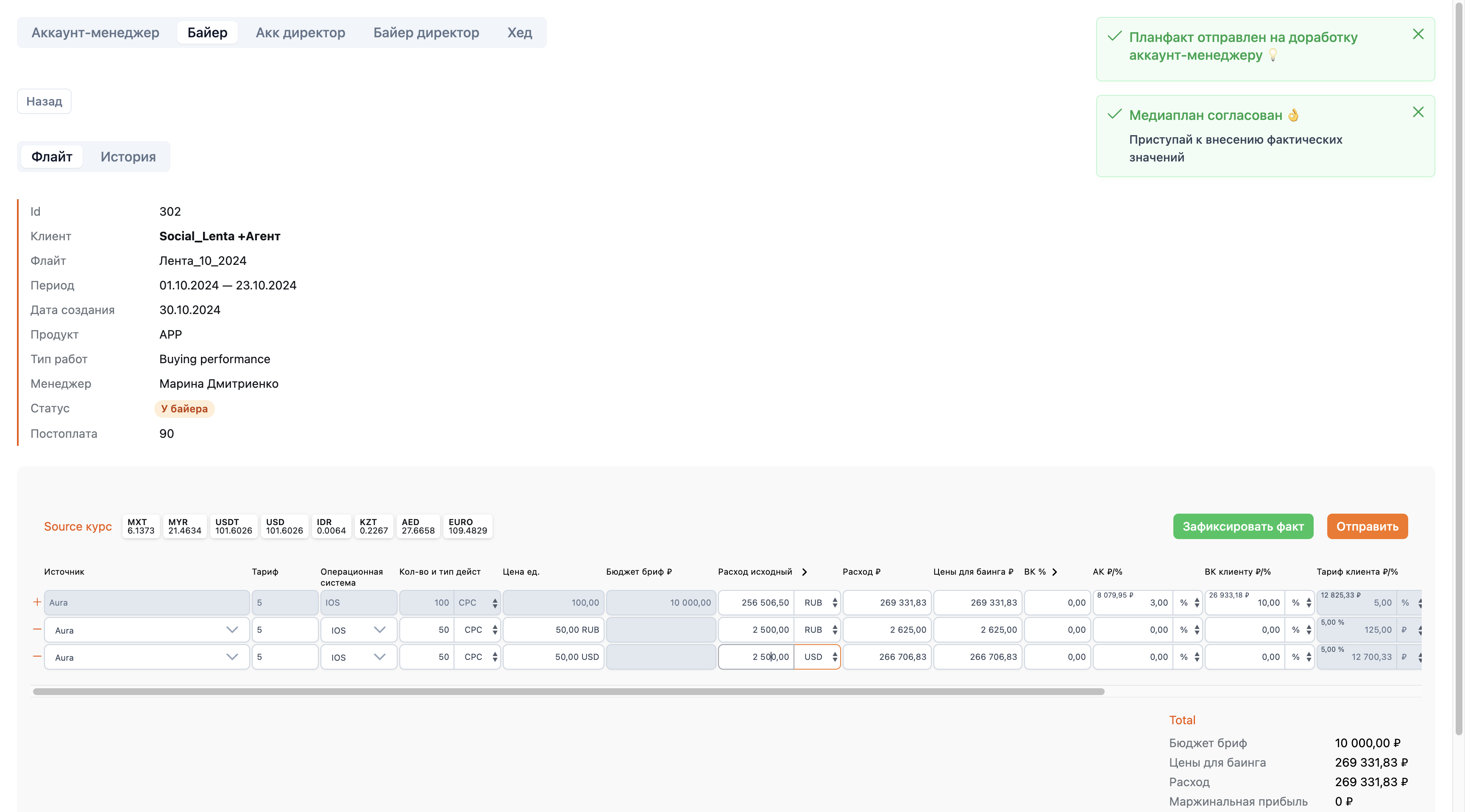Expand the Расход исходный column chevron
This screenshot has height=812, width=1465.
tap(804, 572)
